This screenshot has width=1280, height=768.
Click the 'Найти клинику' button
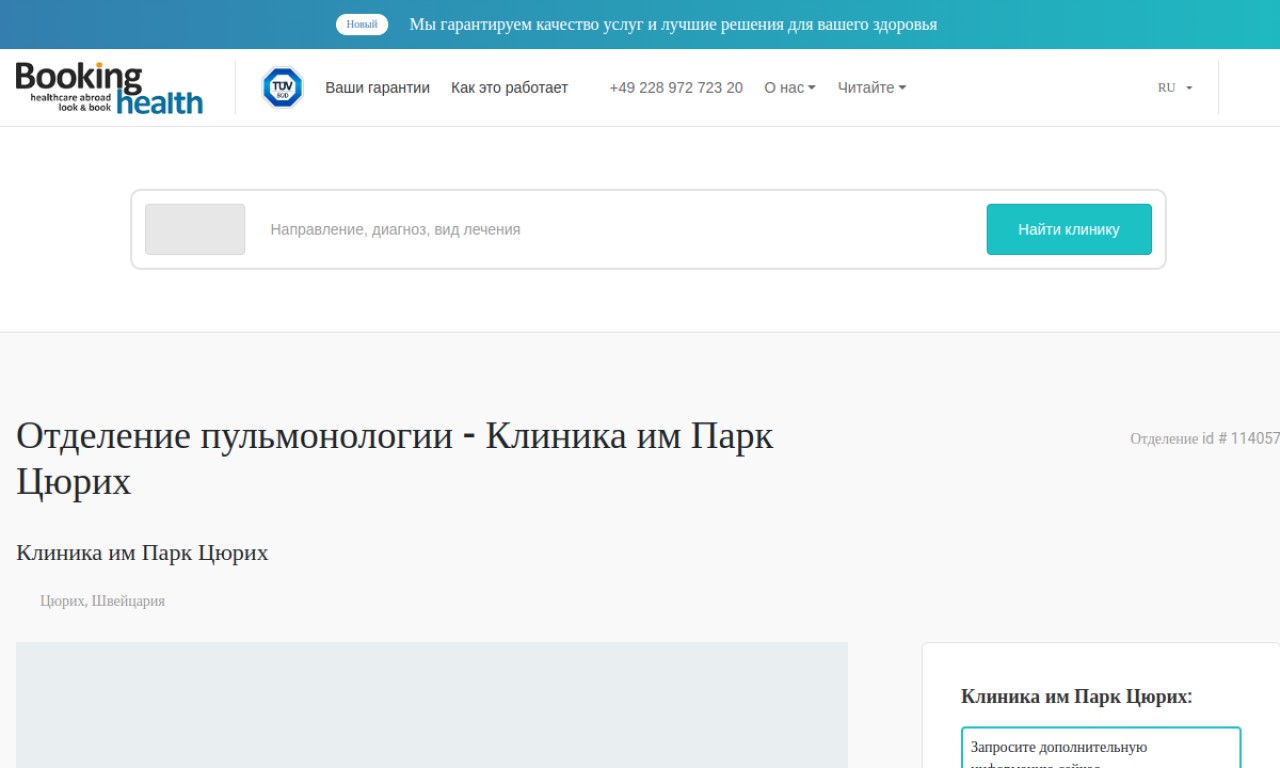coord(1069,229)
